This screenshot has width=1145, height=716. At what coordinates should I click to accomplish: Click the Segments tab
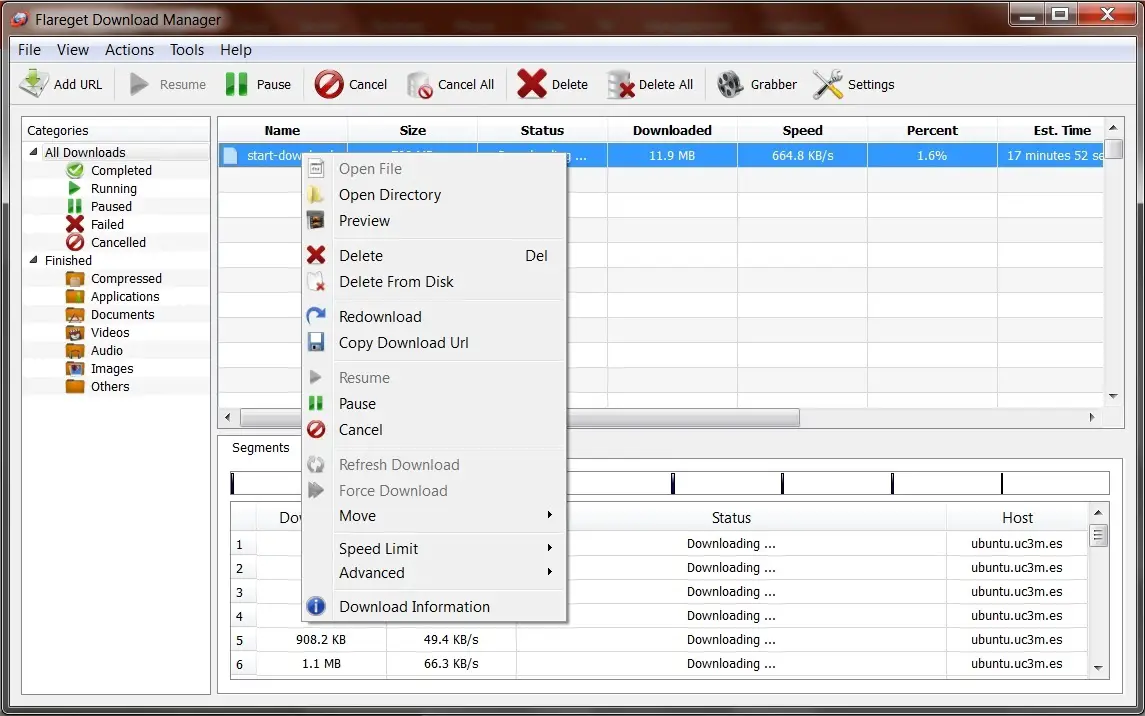[x=261, y=447]
